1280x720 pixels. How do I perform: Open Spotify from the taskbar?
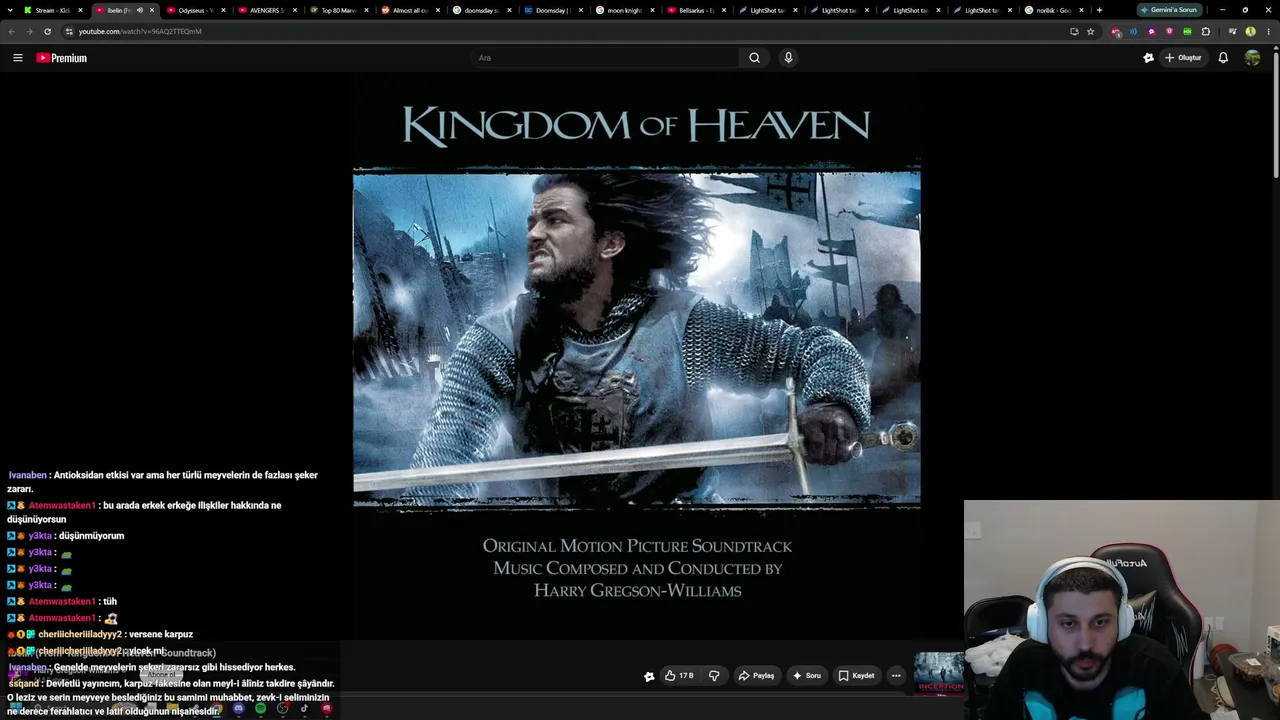pyautogui.click(x=260, y=709)
